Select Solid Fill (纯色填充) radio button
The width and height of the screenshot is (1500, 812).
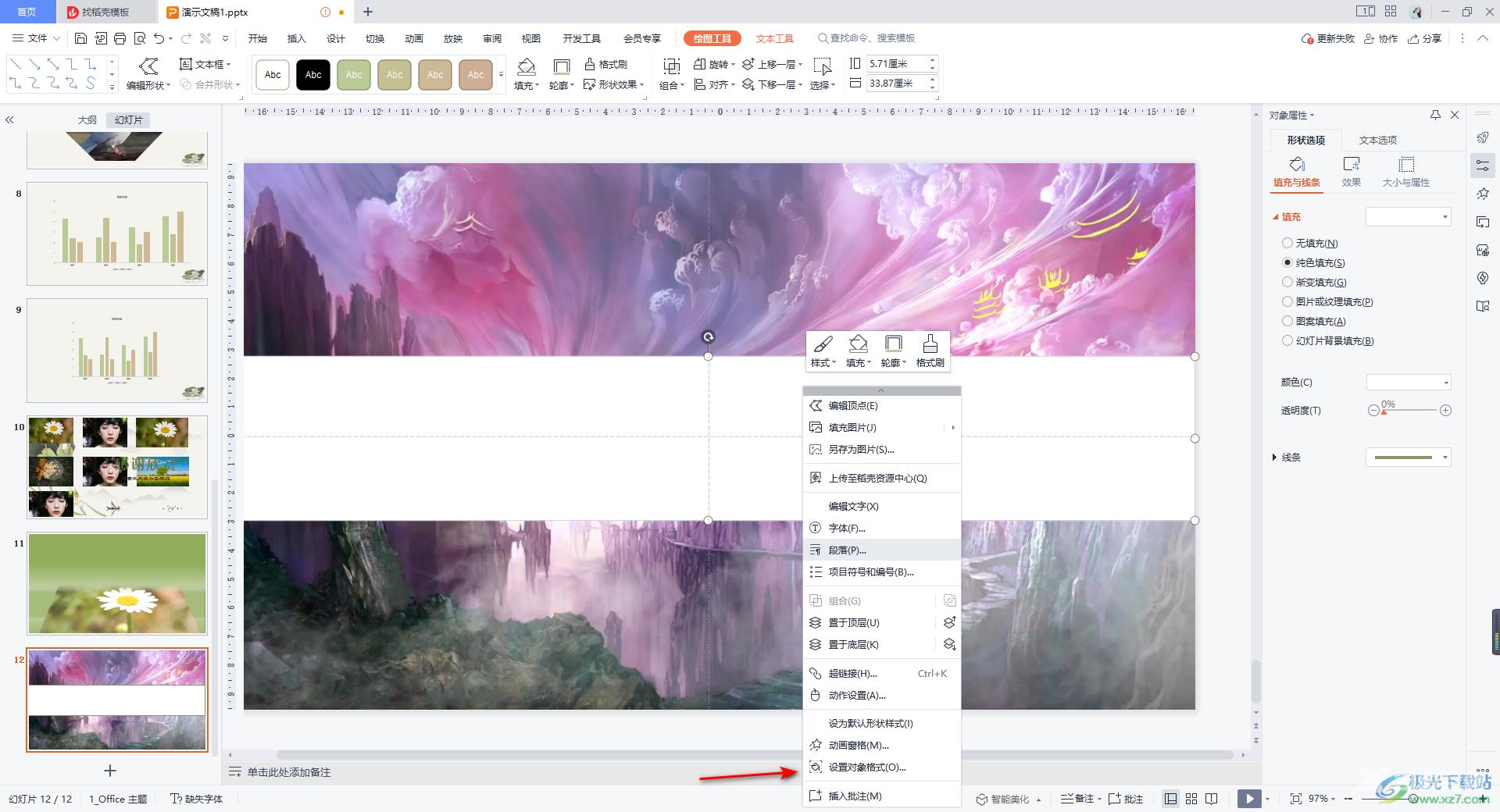click(1287, 263)
